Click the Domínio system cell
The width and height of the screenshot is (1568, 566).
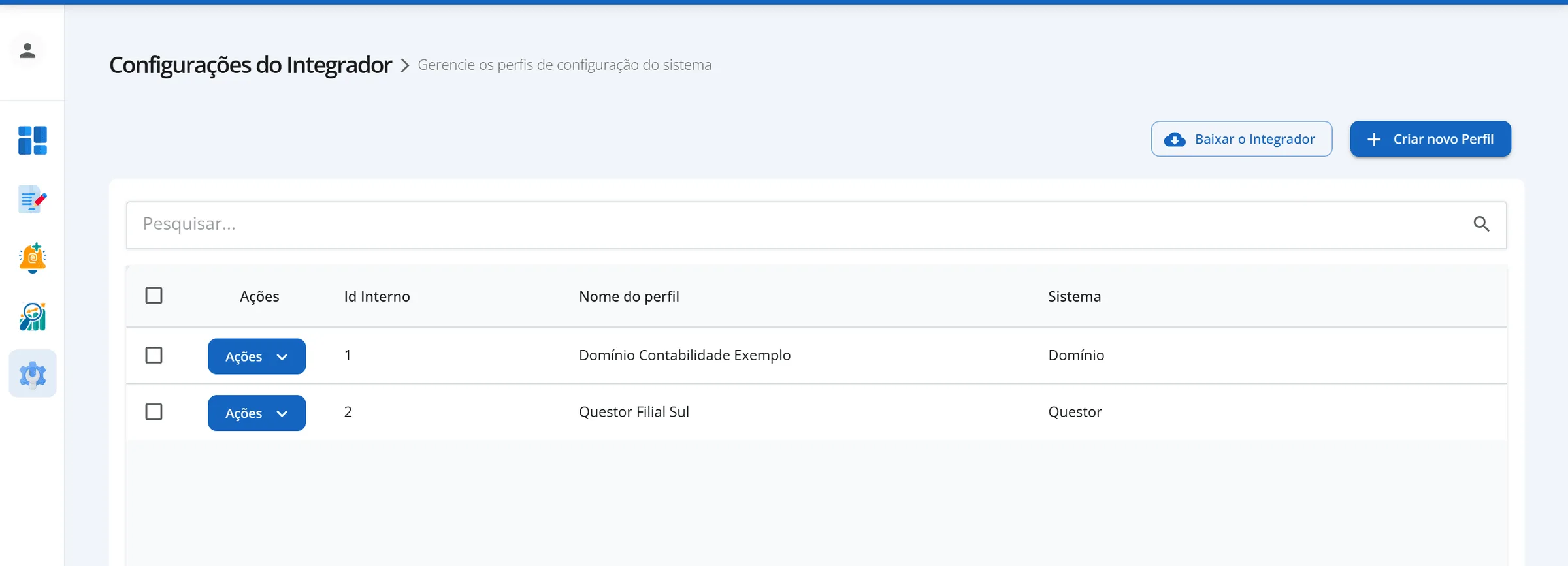coord(1076,355)
